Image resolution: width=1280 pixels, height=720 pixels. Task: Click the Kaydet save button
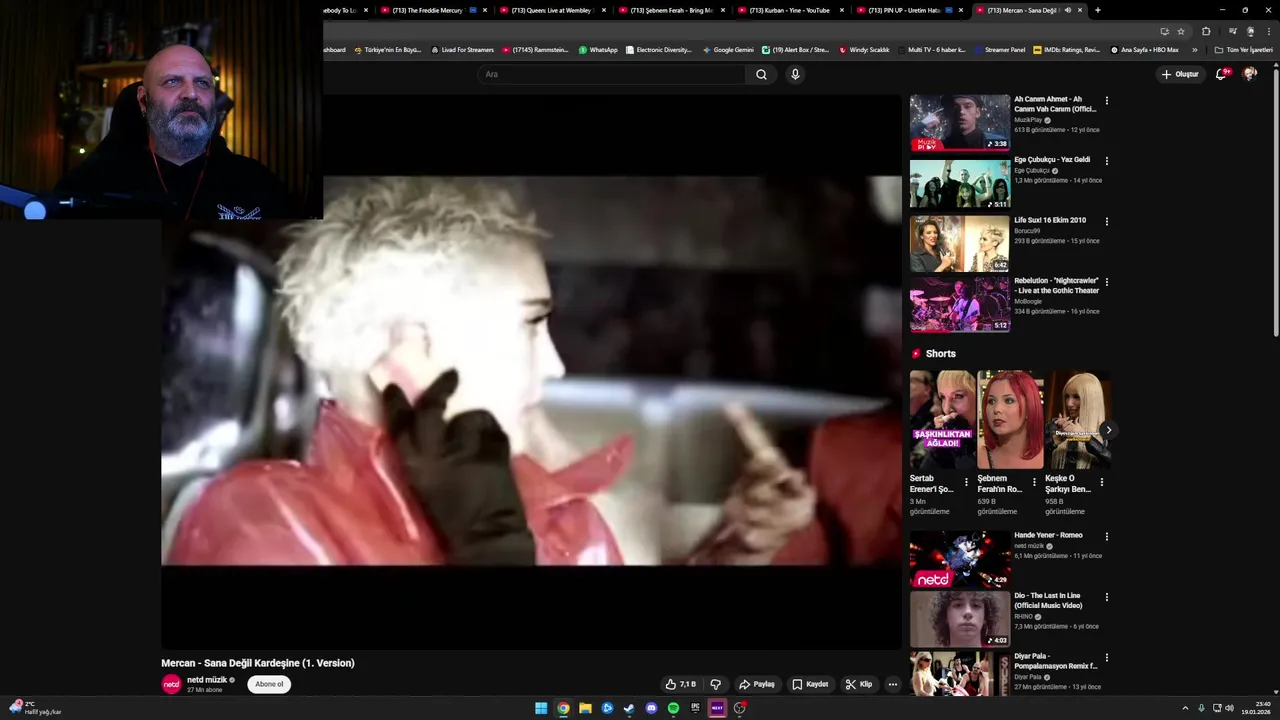click(x=810, y=685)
